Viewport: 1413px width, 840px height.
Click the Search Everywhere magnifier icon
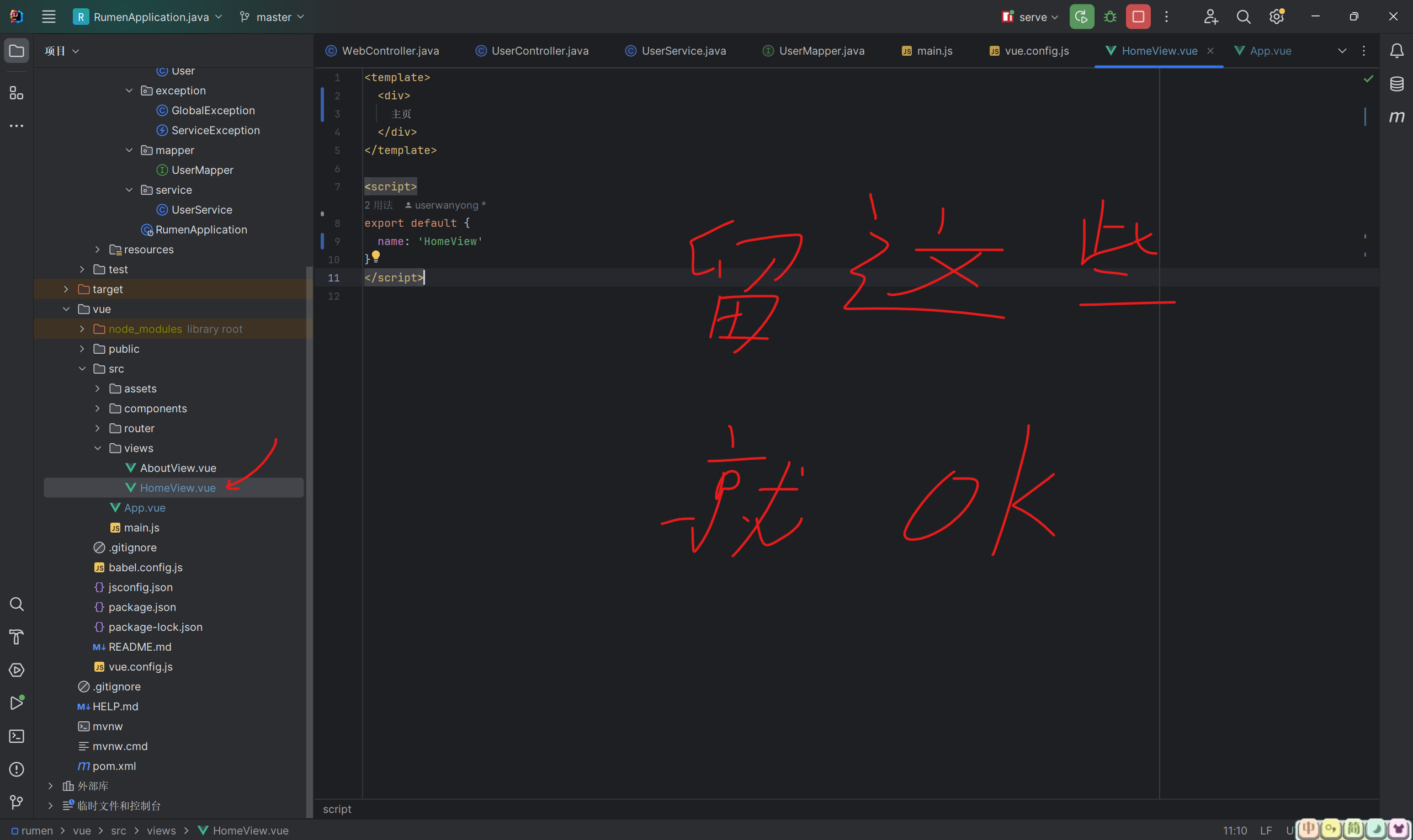pos(1242,17)
